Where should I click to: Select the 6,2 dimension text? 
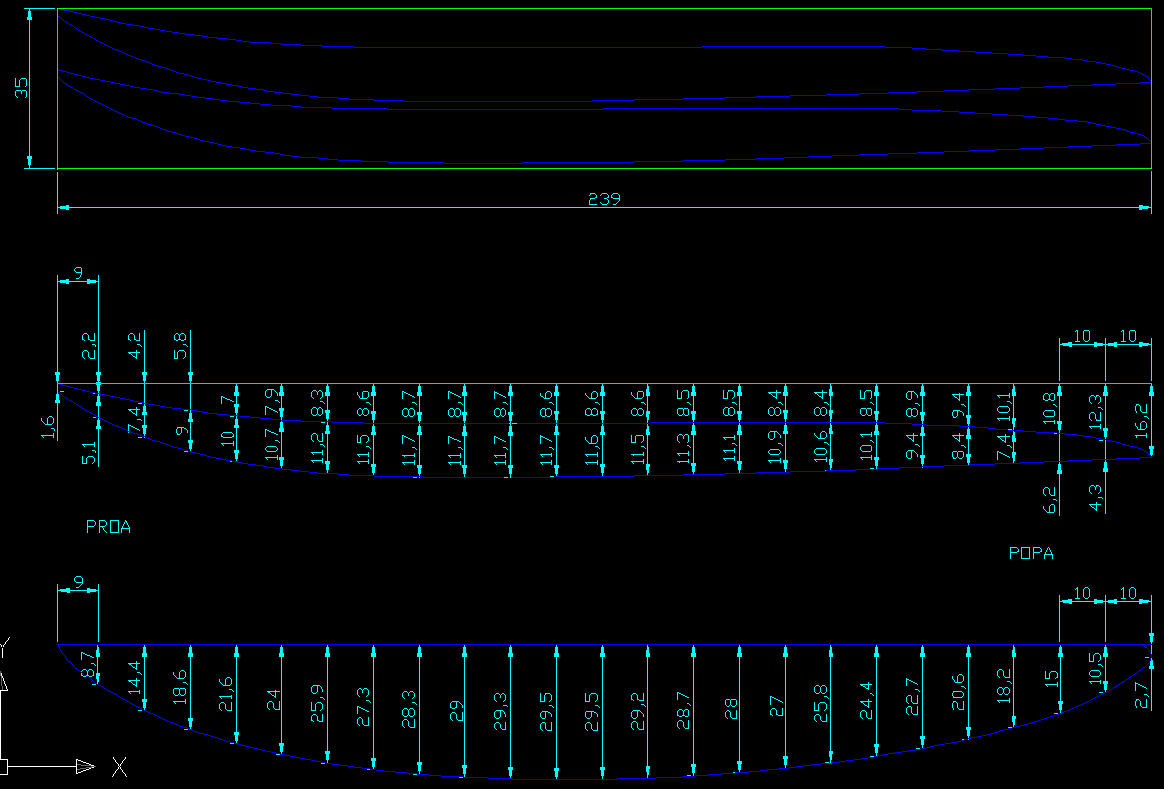click(1049, 498)
